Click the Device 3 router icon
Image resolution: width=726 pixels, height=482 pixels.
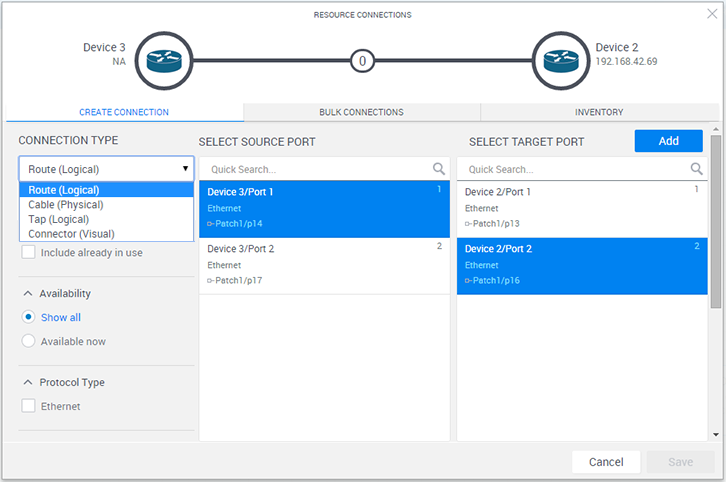tap(162, 60)
